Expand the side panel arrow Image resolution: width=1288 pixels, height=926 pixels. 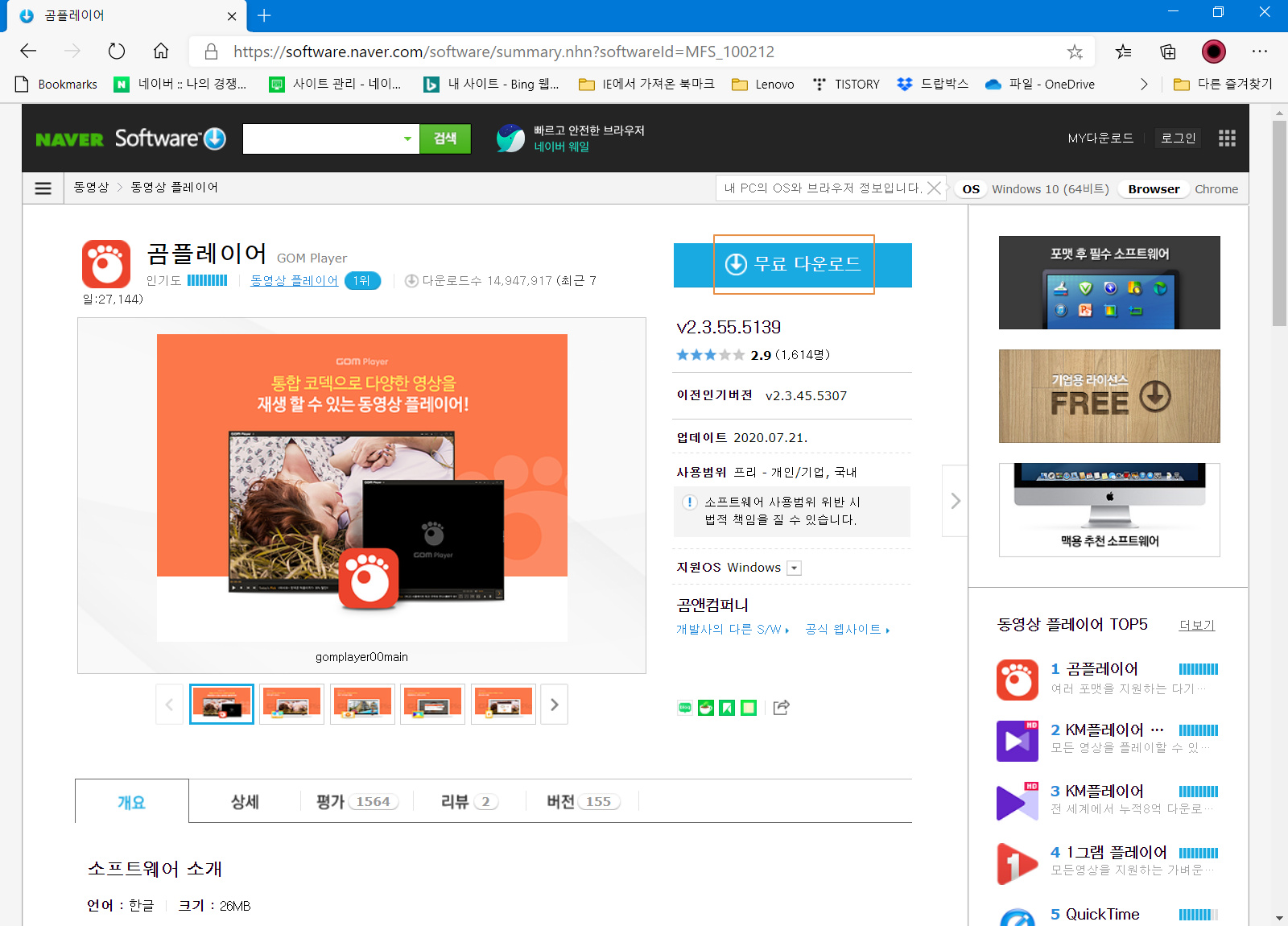pyautogui.click(x=955, y=501)
